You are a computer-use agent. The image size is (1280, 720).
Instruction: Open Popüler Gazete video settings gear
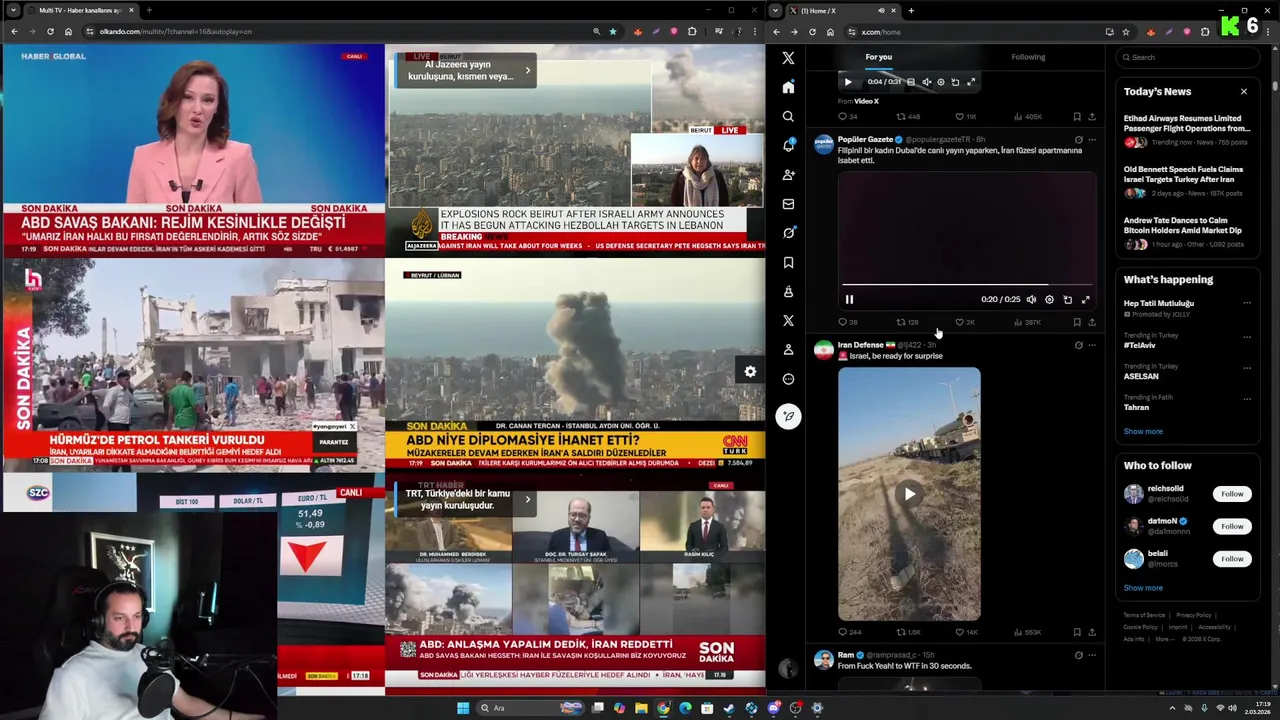click(x=1049, y=299)
